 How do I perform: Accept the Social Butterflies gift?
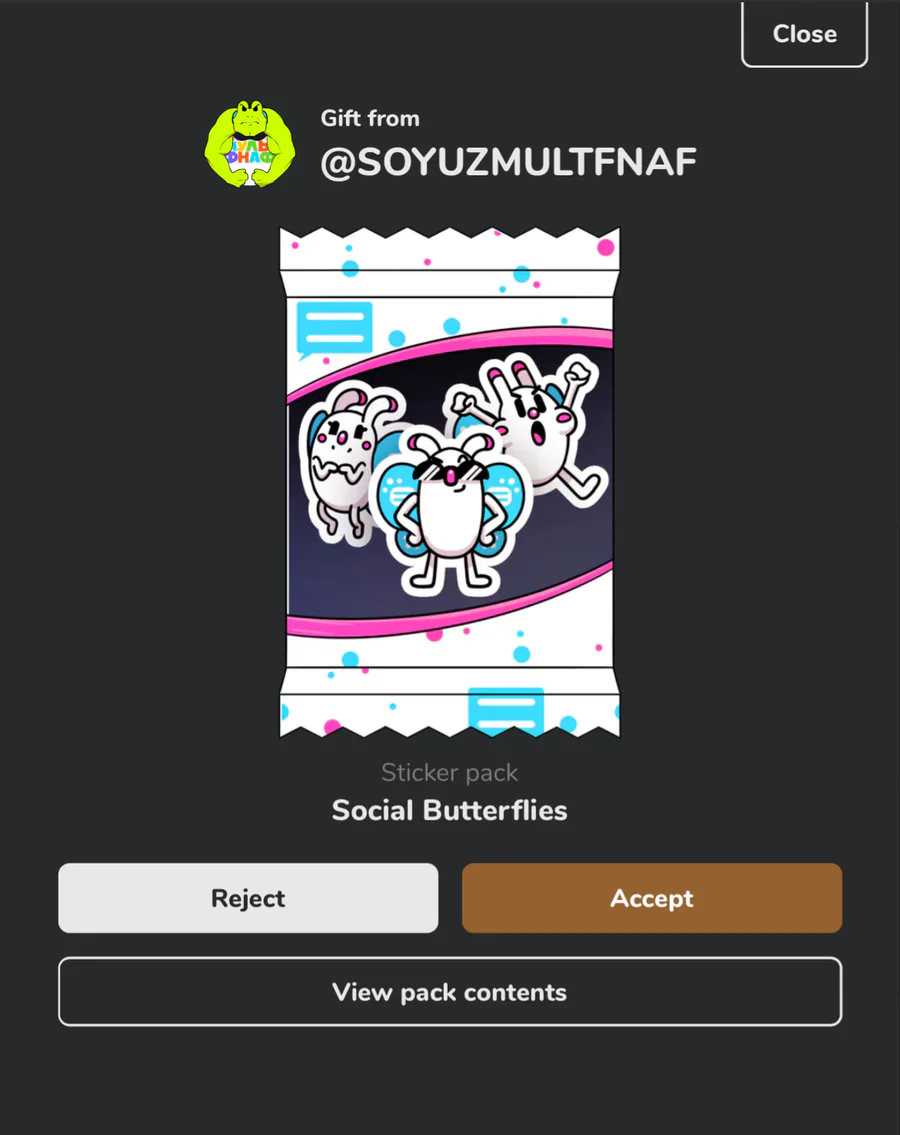tap(652, 898)
